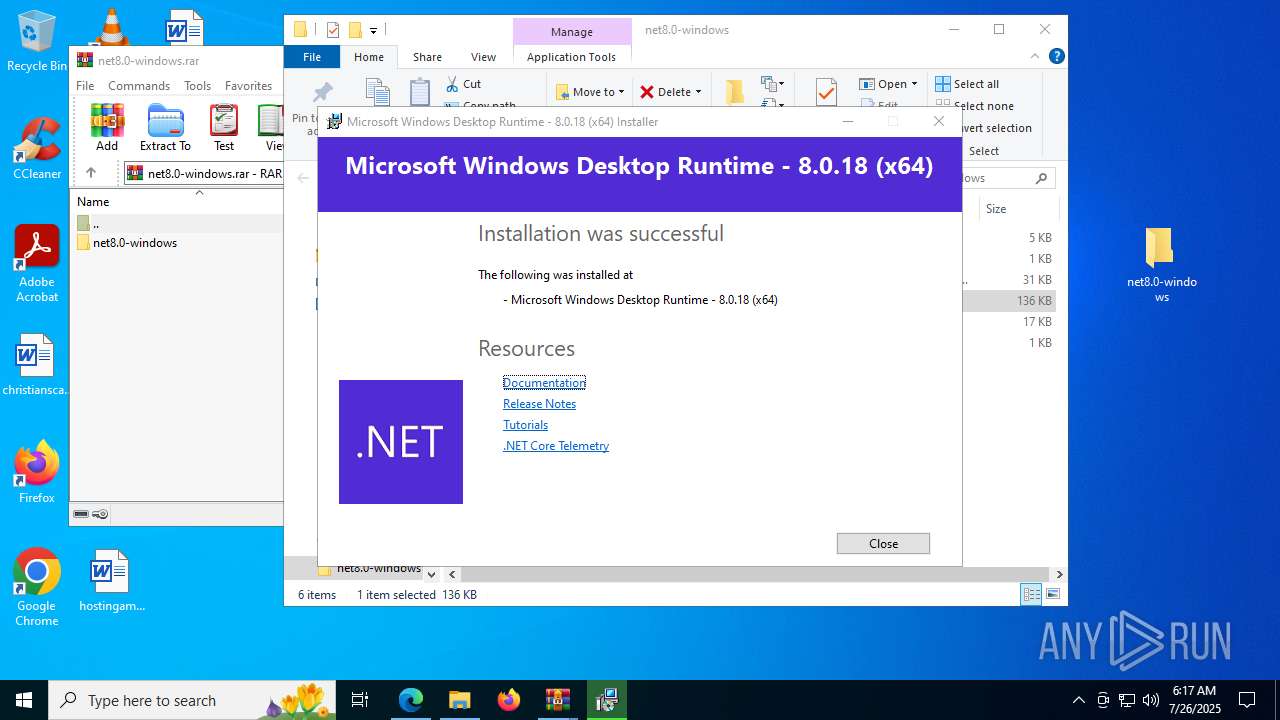Click the Properties checkmark icon in ribbon
1280x720 pixels.
(x=826, y=93)
